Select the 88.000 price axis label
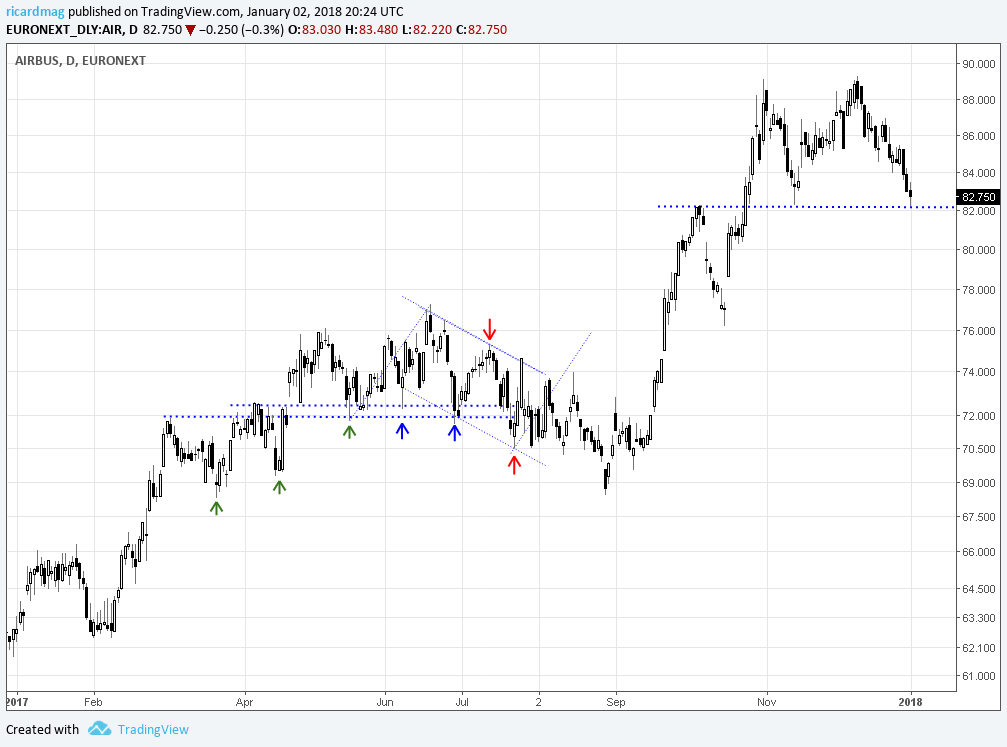 tap(979, 100)
